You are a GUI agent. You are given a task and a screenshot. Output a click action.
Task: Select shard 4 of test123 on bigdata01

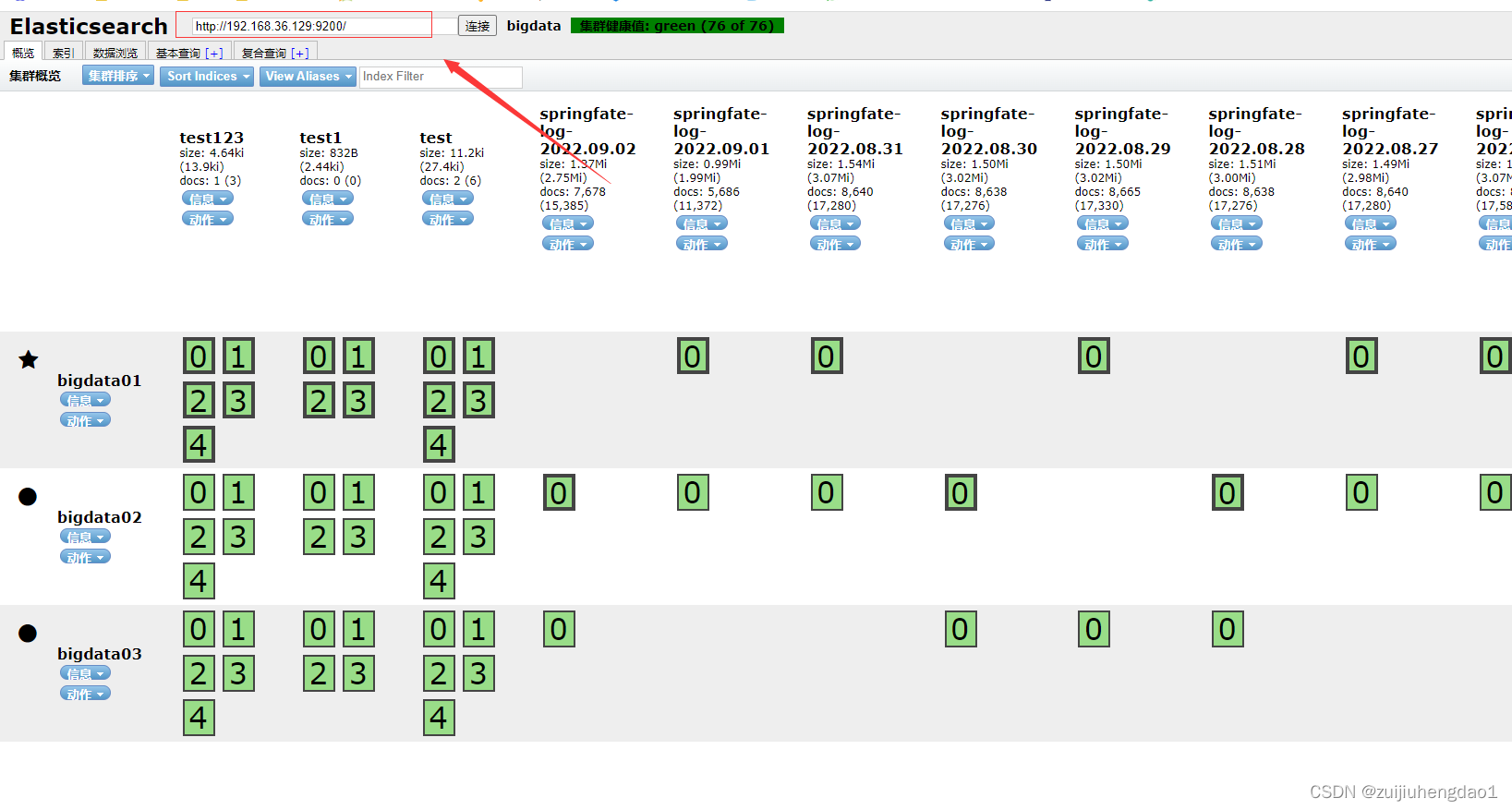click(x=199, y=444)
